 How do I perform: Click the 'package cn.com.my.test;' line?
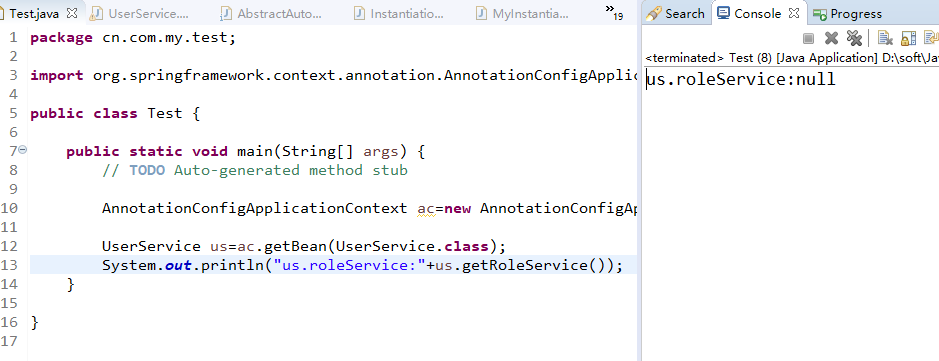pyautogui.click(x=134, y=38)
